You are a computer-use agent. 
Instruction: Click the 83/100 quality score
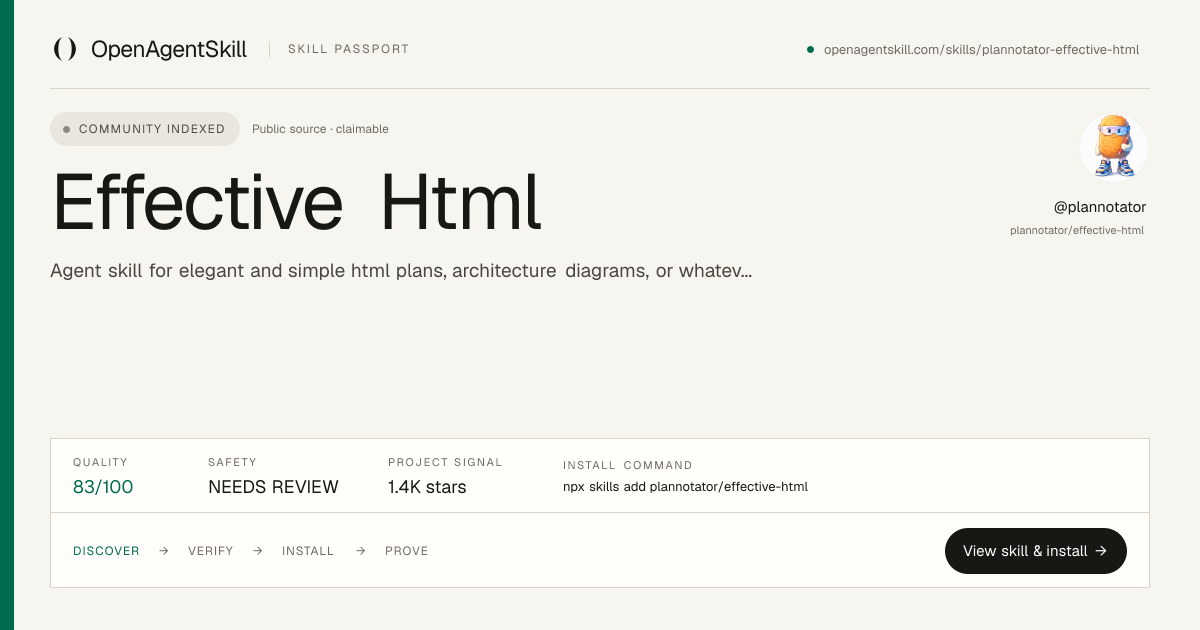(103, 487)
